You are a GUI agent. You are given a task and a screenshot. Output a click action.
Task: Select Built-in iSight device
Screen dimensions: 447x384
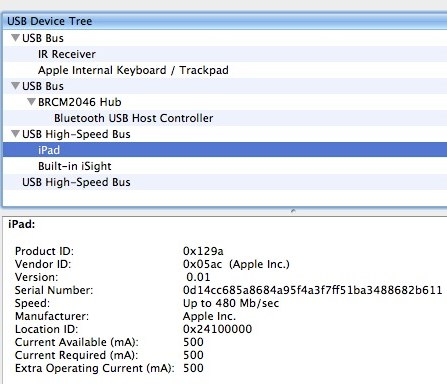(225, 166)
